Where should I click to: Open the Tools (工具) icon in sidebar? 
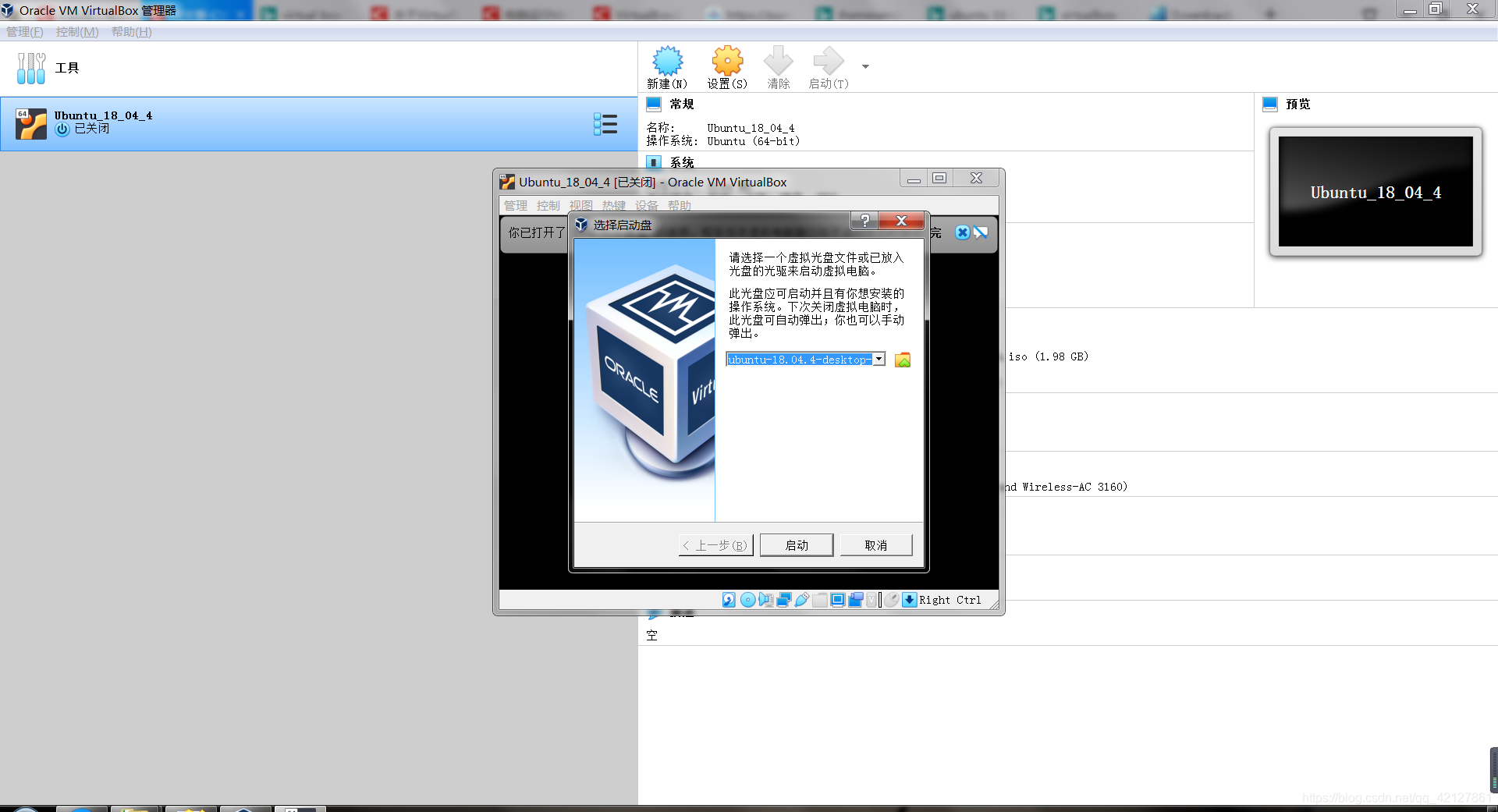(x=31, y=69)
